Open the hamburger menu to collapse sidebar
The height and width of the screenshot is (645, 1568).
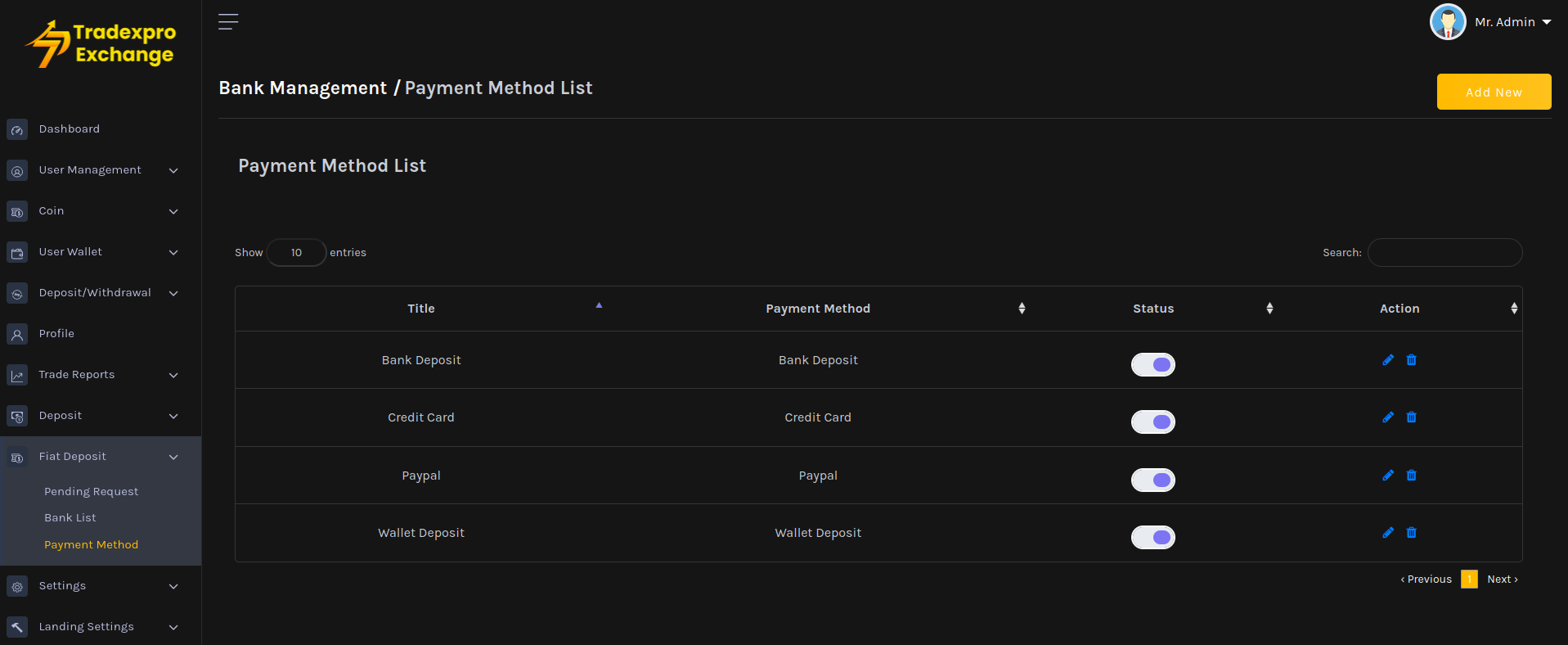[228, 22]
